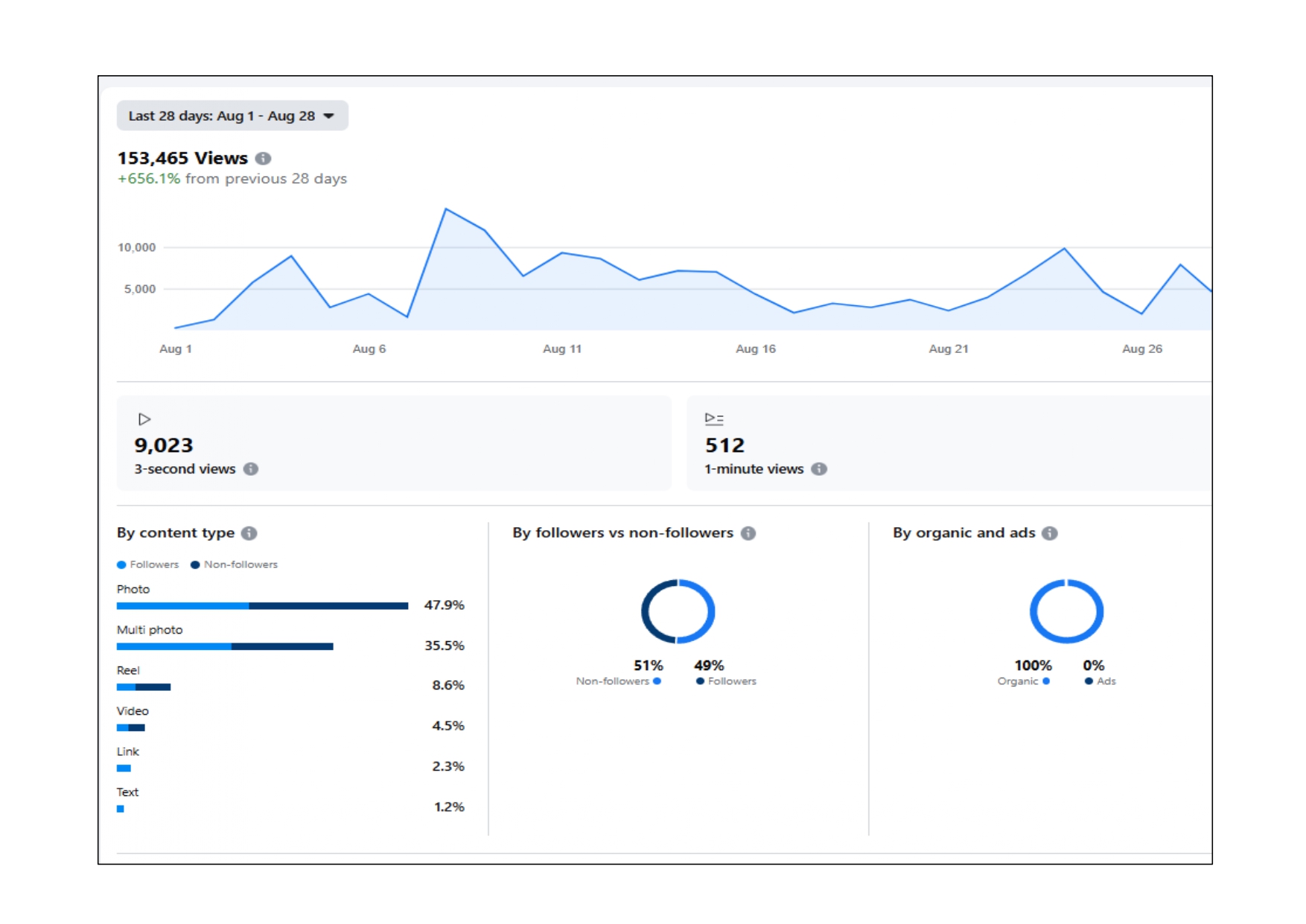Toggle the Followers legend item in content type
This screenshot has width=1306, height=924.
(148, 564)
